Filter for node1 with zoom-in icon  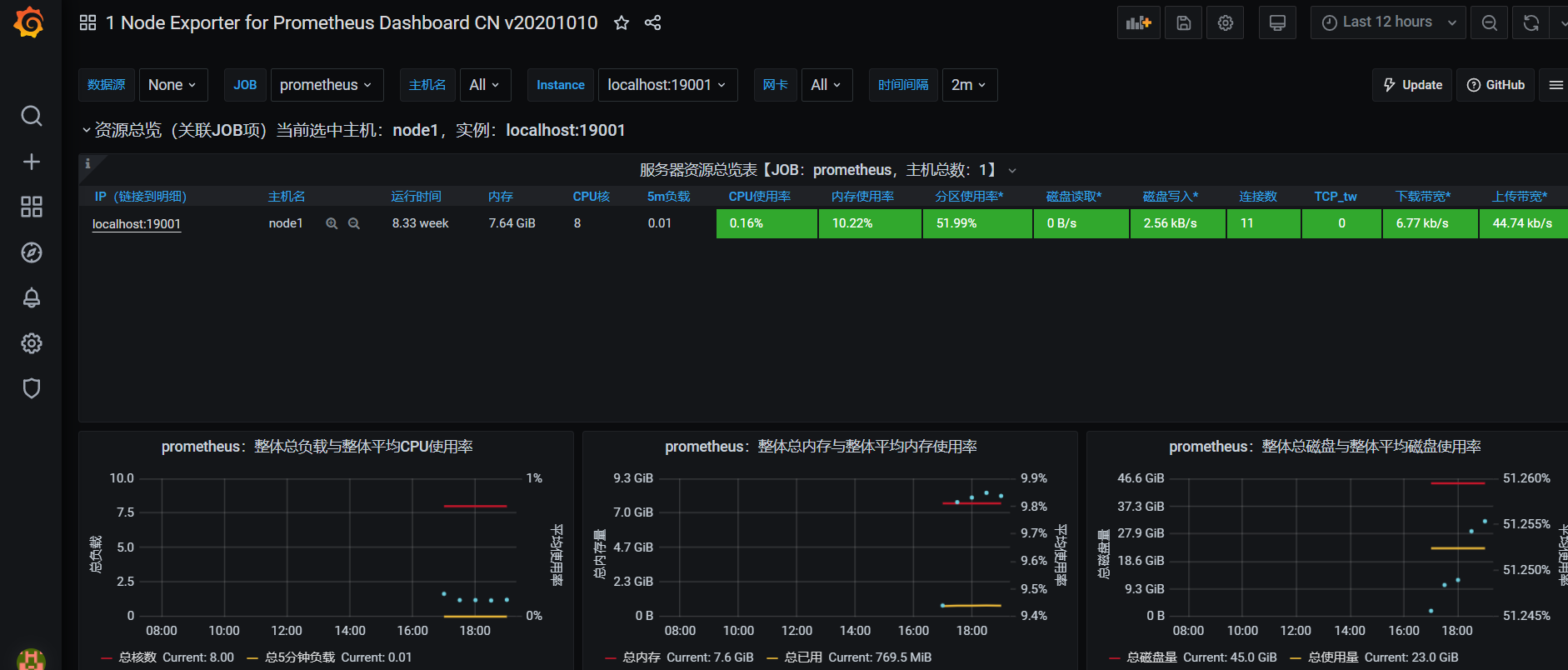click(x=332, y=223)
